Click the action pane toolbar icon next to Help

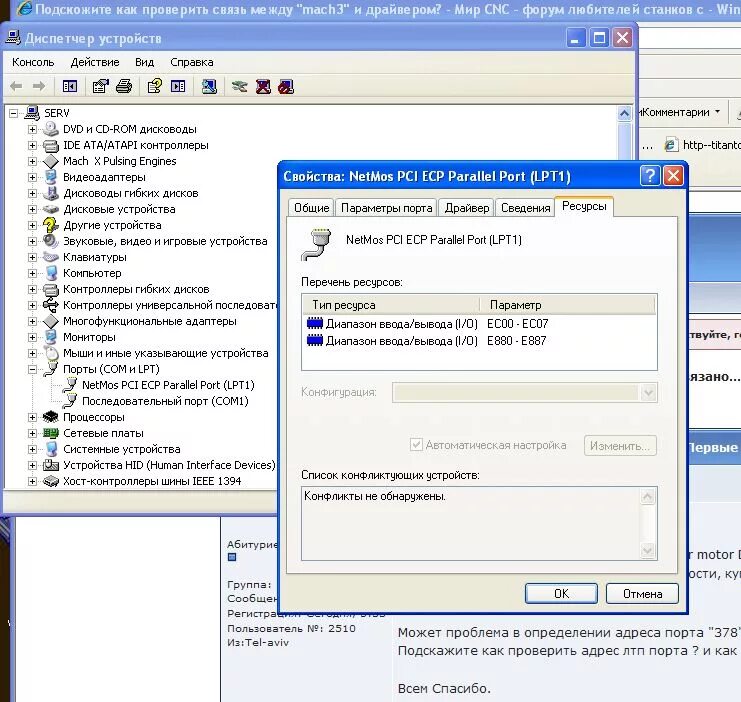pyautogui.click(x=178, y=87)
